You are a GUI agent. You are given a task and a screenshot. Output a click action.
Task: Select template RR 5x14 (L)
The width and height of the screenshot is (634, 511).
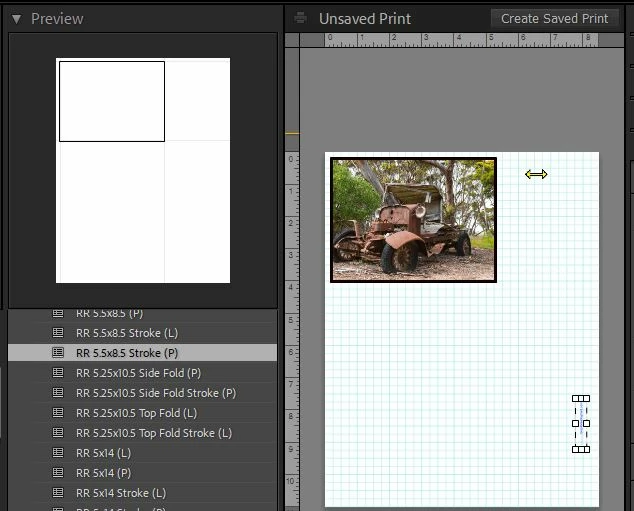pyautogui.click(x=142, y=453)
